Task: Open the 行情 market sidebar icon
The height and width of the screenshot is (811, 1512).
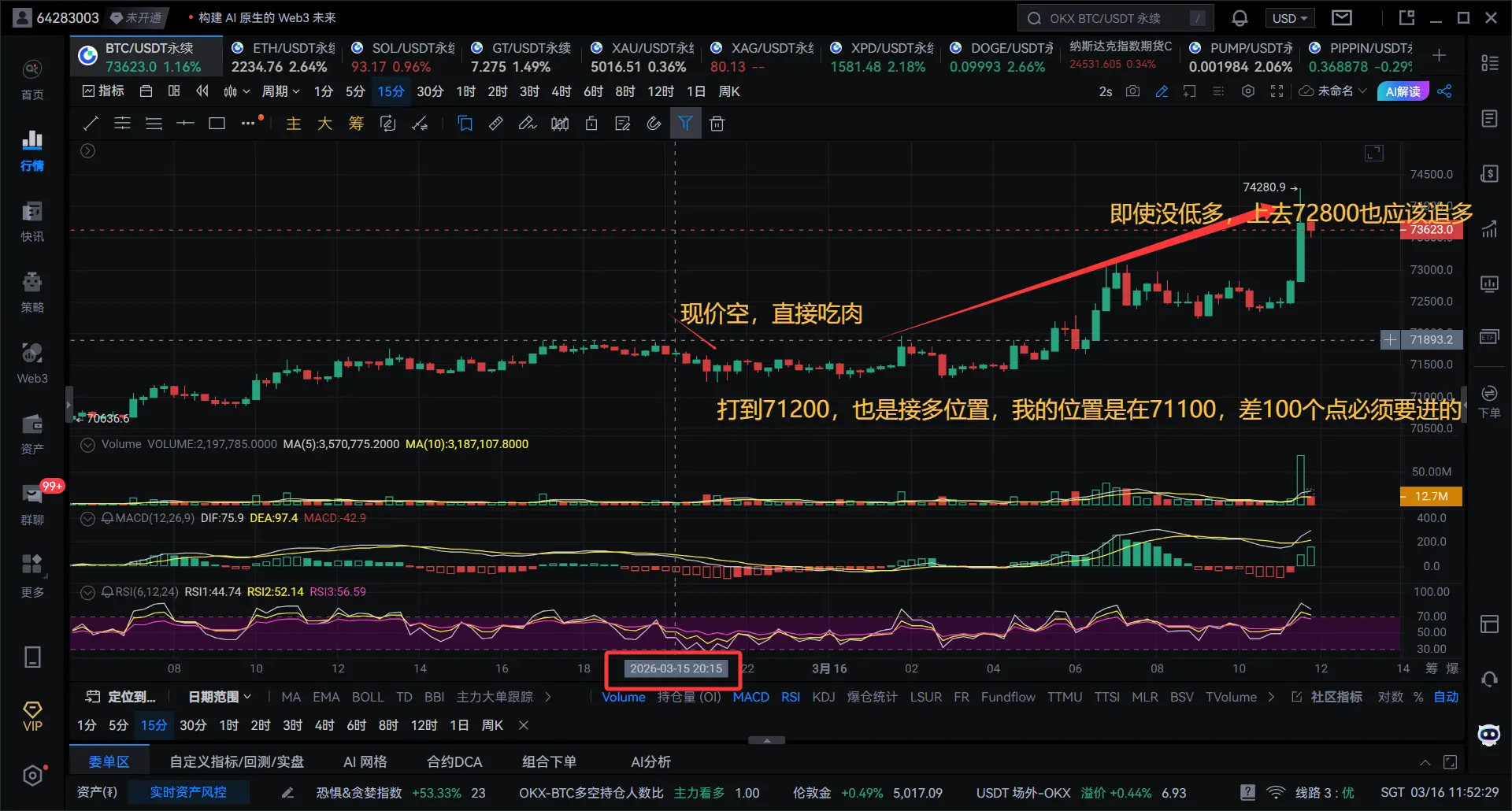Action: click(x=32, y=150)
